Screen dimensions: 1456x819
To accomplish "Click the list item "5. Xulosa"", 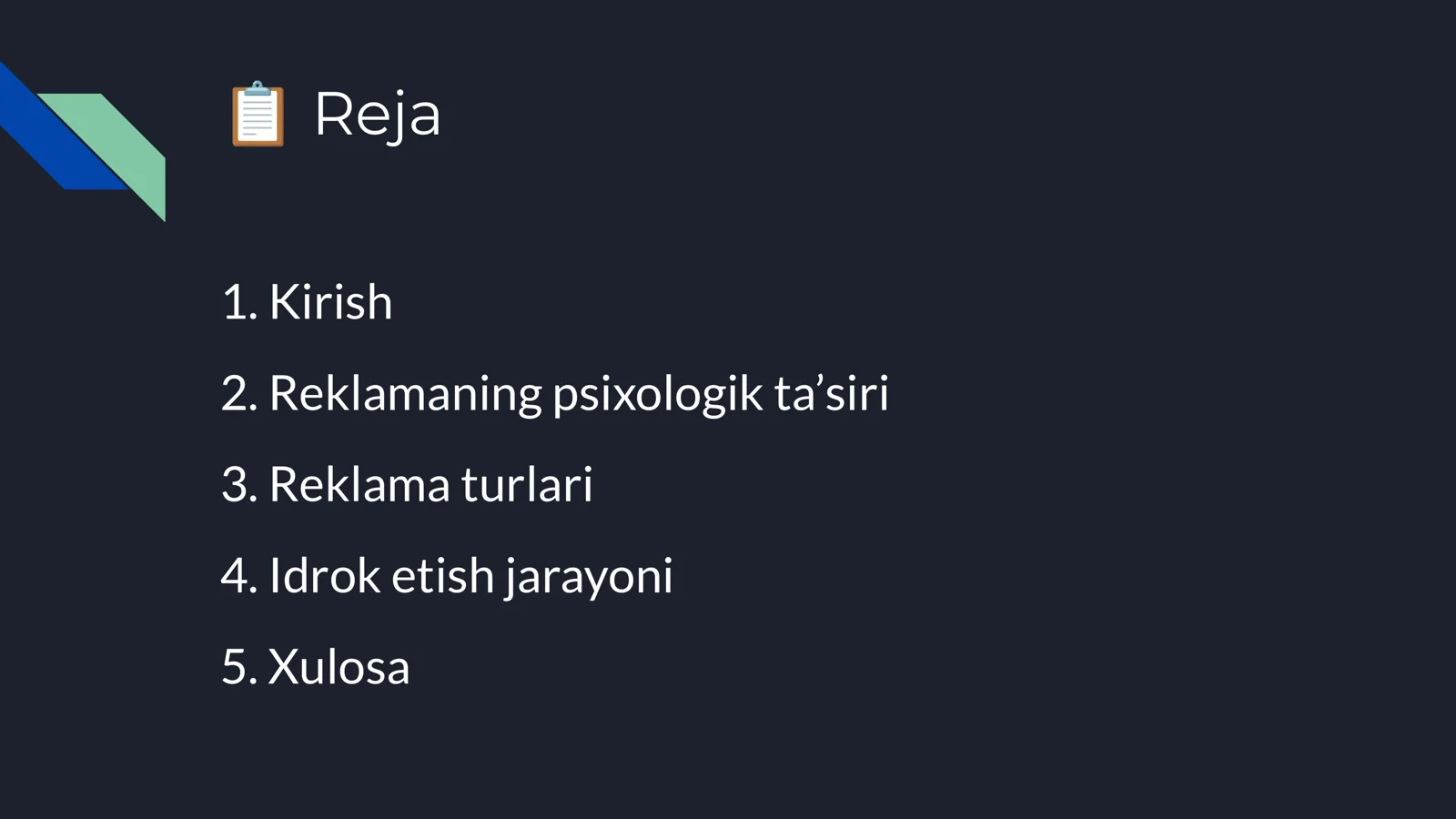I will (x=316, y=666).
